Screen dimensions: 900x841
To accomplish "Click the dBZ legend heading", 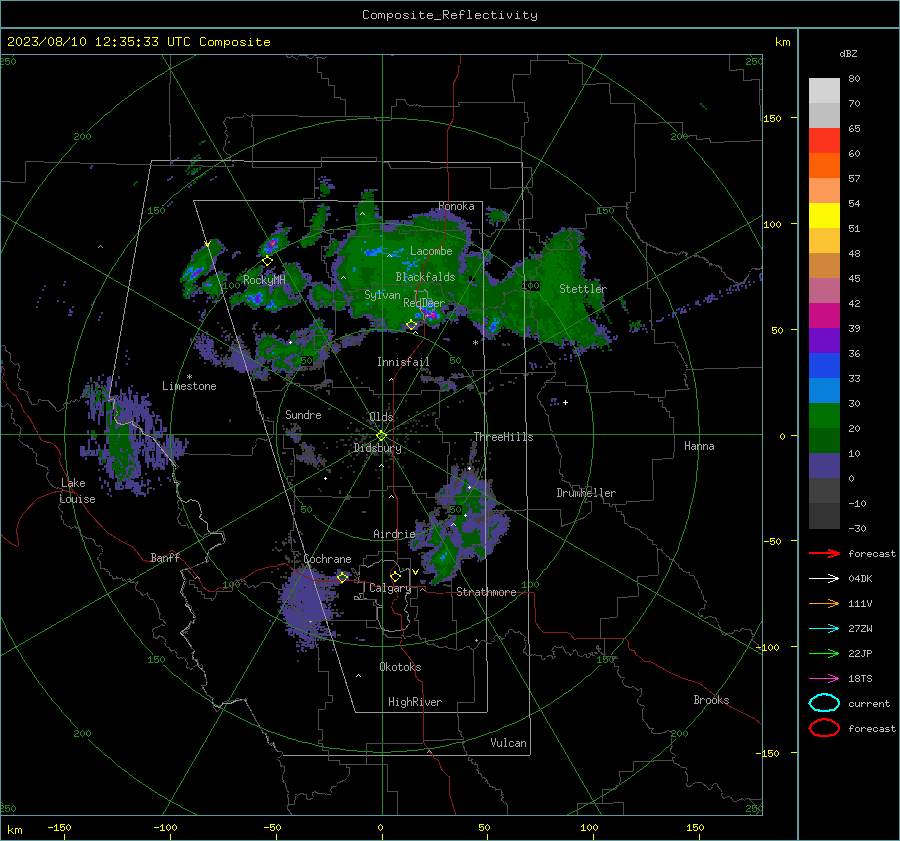I will coord(848,53).
